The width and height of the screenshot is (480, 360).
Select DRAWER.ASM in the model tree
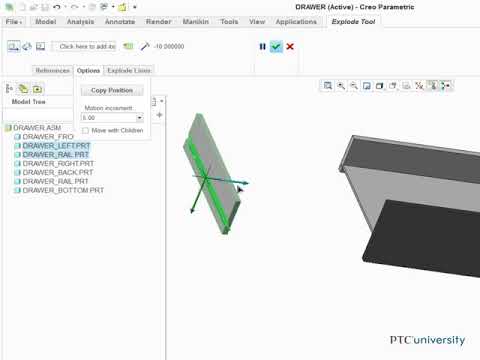[37, 128]
